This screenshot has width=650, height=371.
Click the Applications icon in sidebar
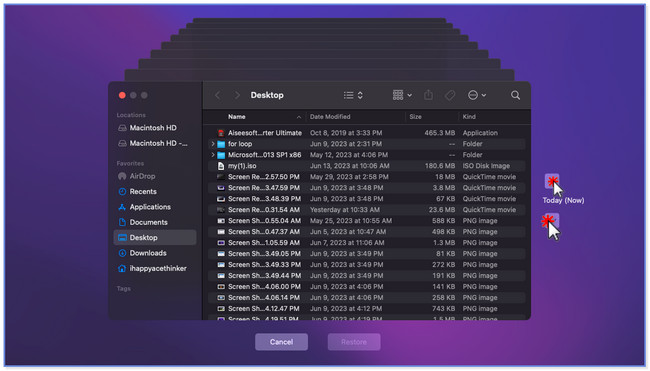coord(122,207)
